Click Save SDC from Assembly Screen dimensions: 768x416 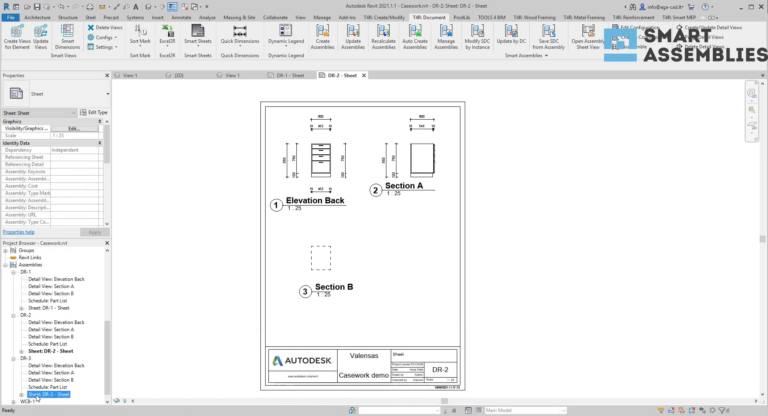[x=549, y=37]
